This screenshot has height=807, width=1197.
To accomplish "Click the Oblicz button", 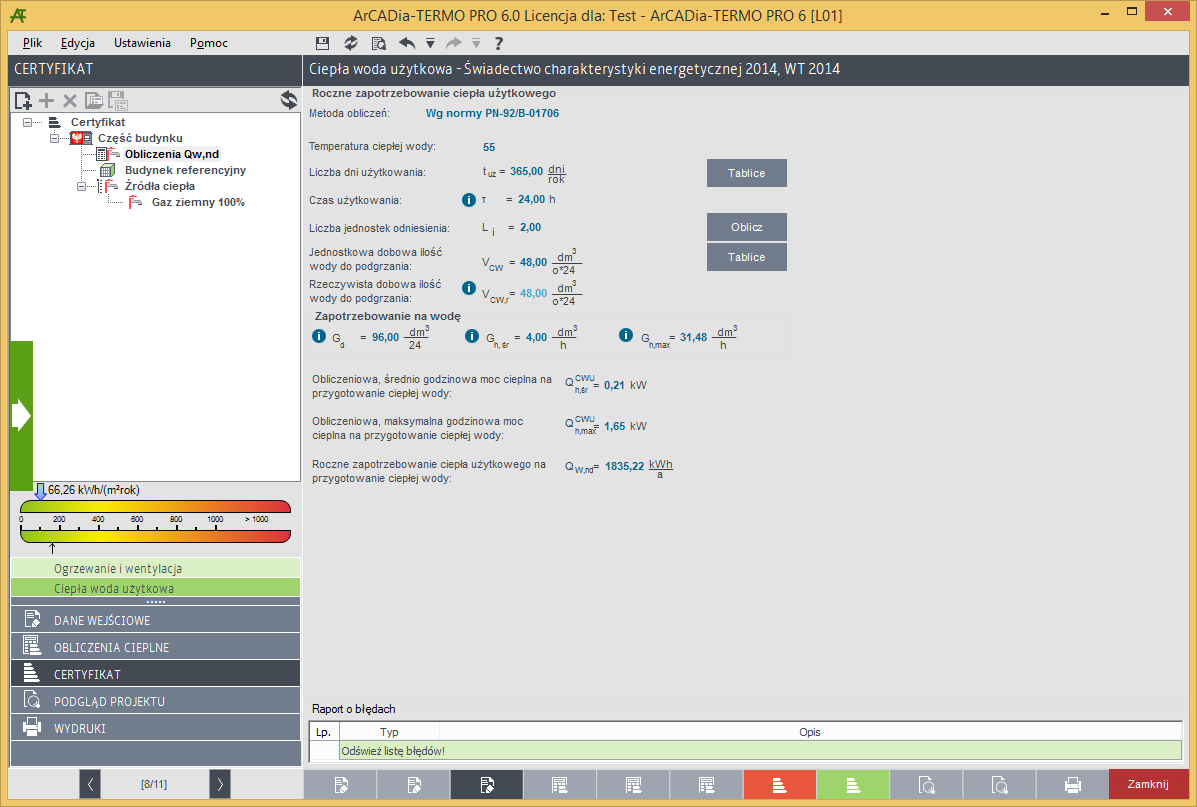I will [x=747, y=228].
